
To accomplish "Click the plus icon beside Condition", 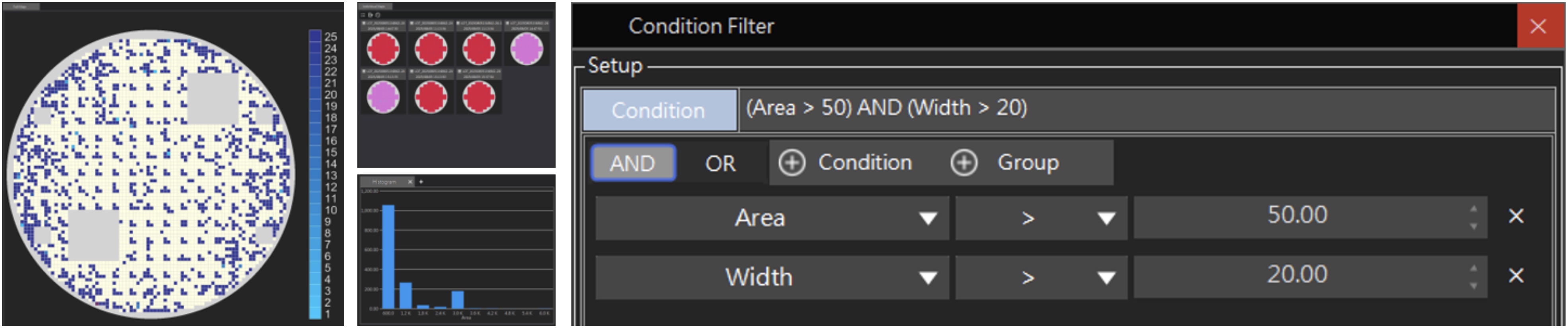I will pyautogui.click(x=792, y=163).
